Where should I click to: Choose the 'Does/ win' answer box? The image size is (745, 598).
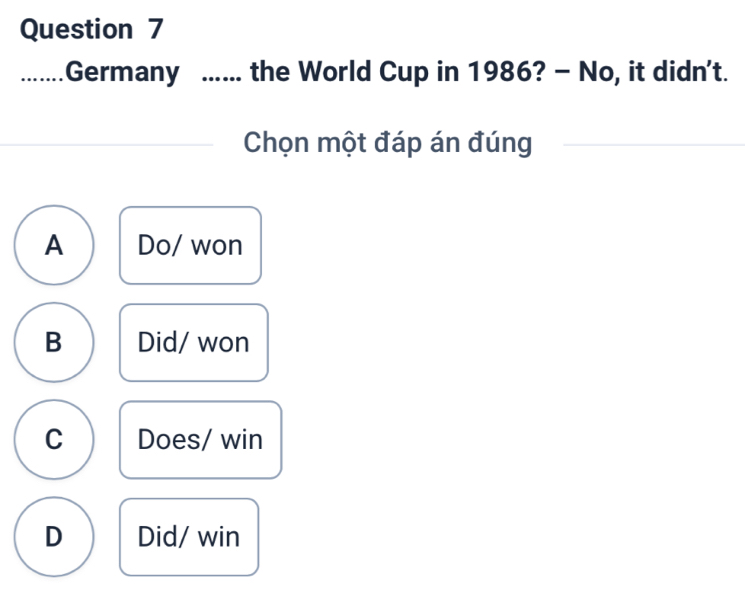coord(200,440)
